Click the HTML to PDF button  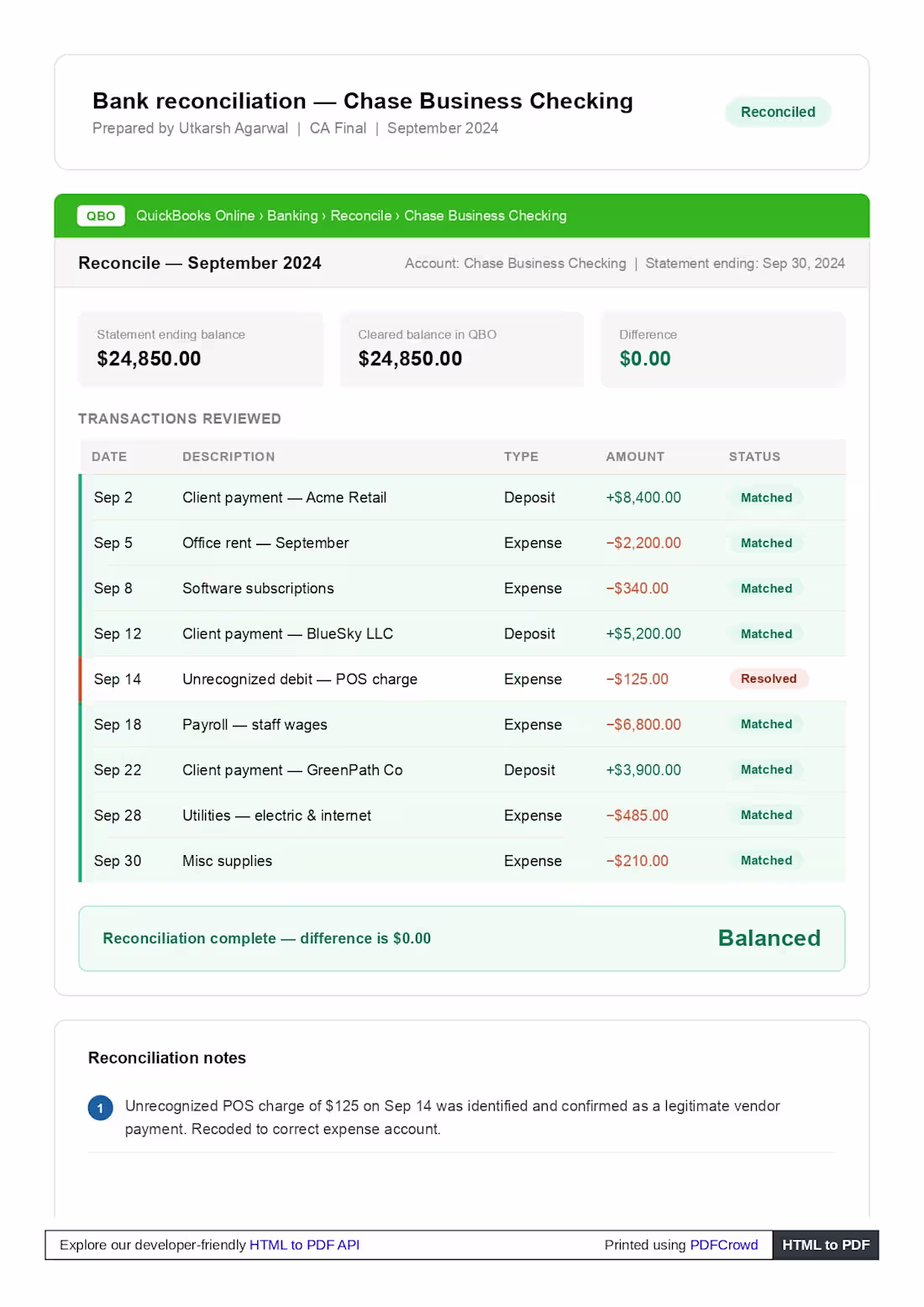825,1245
